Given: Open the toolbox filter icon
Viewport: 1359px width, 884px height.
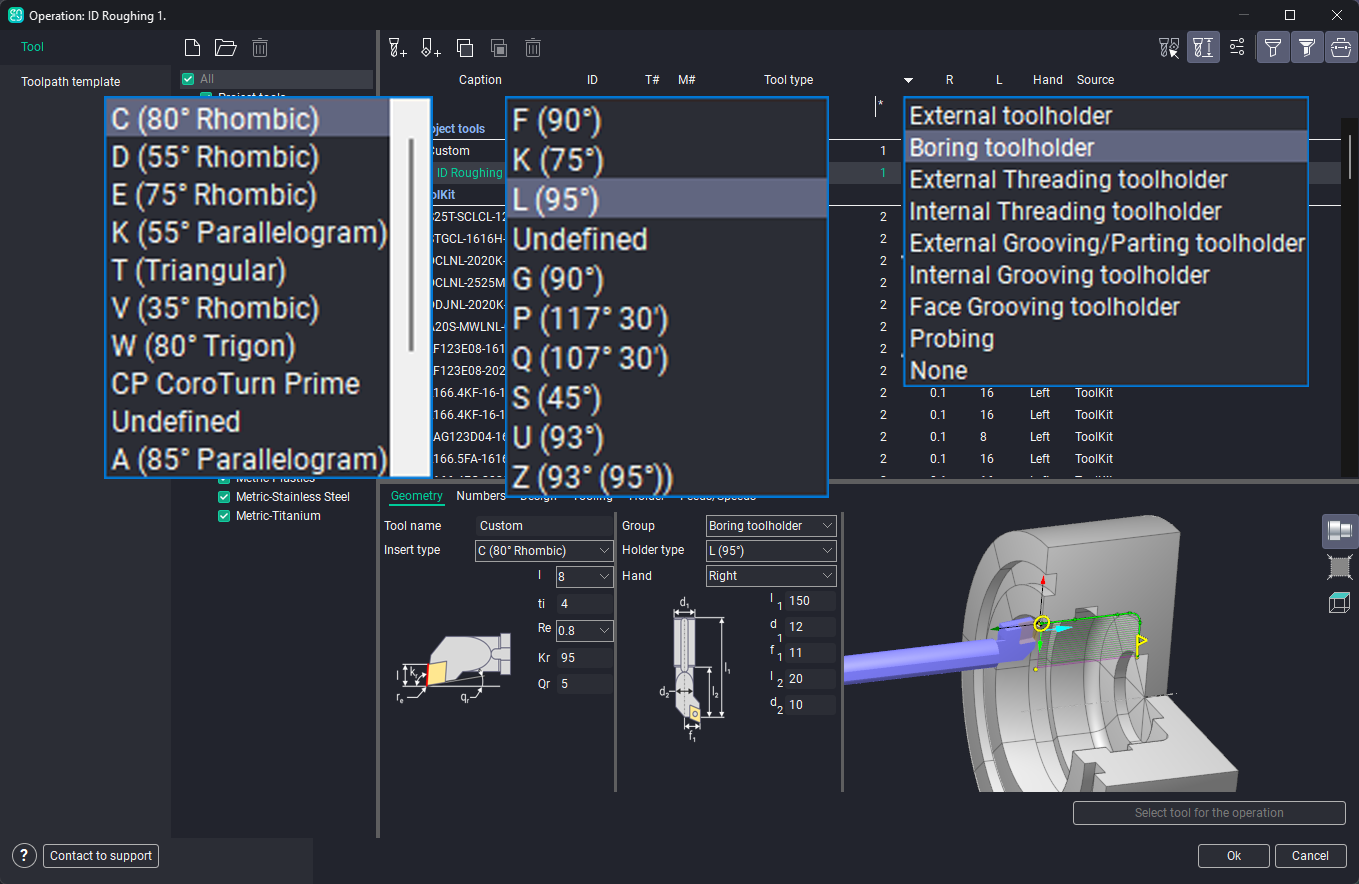Looking at the screenshot, I should coord(1340,47).
